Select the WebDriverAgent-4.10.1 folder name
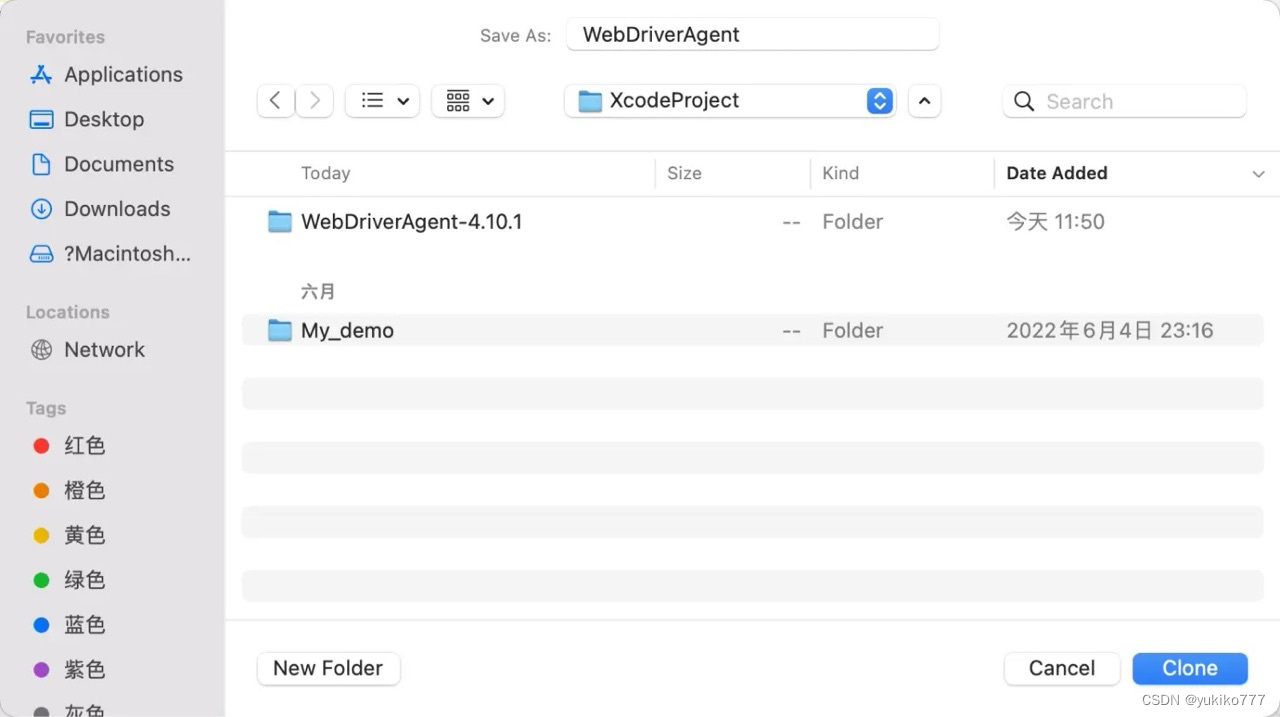 [x=412, y=222]
